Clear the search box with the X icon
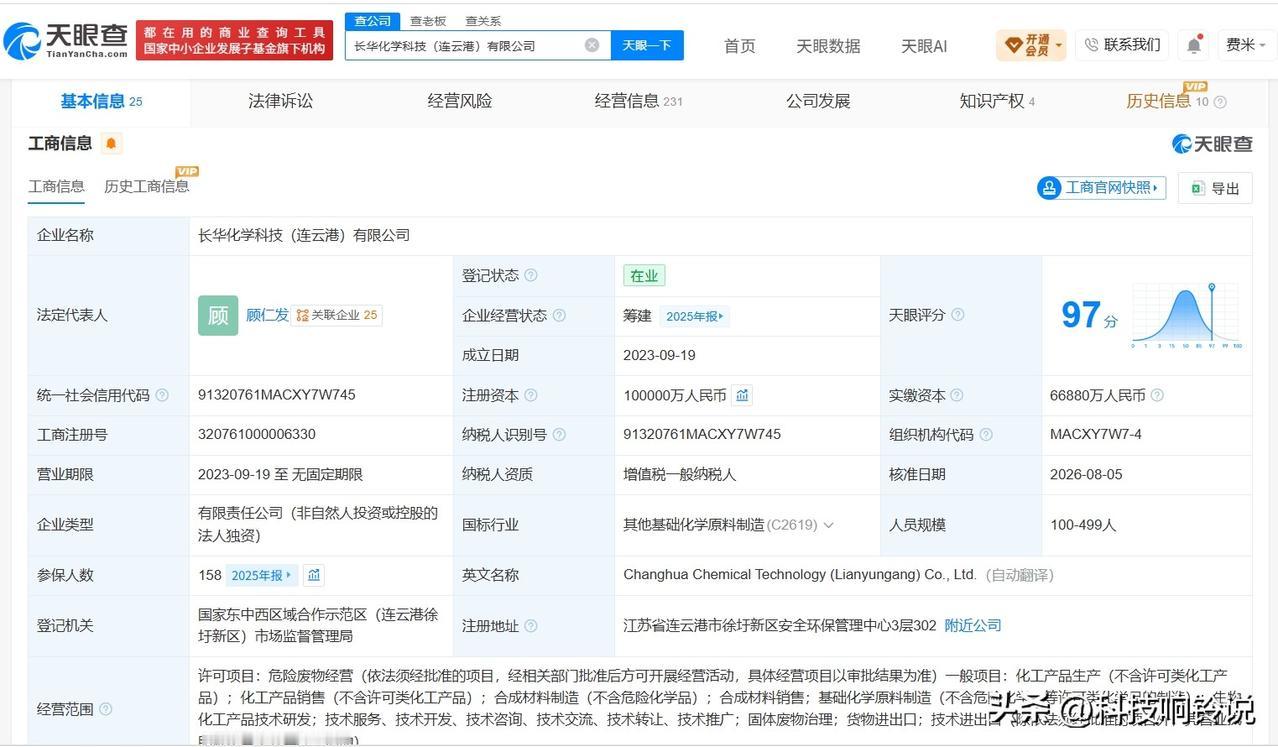This screenshot has width=1278, height=747. click(x=592, y=45)
